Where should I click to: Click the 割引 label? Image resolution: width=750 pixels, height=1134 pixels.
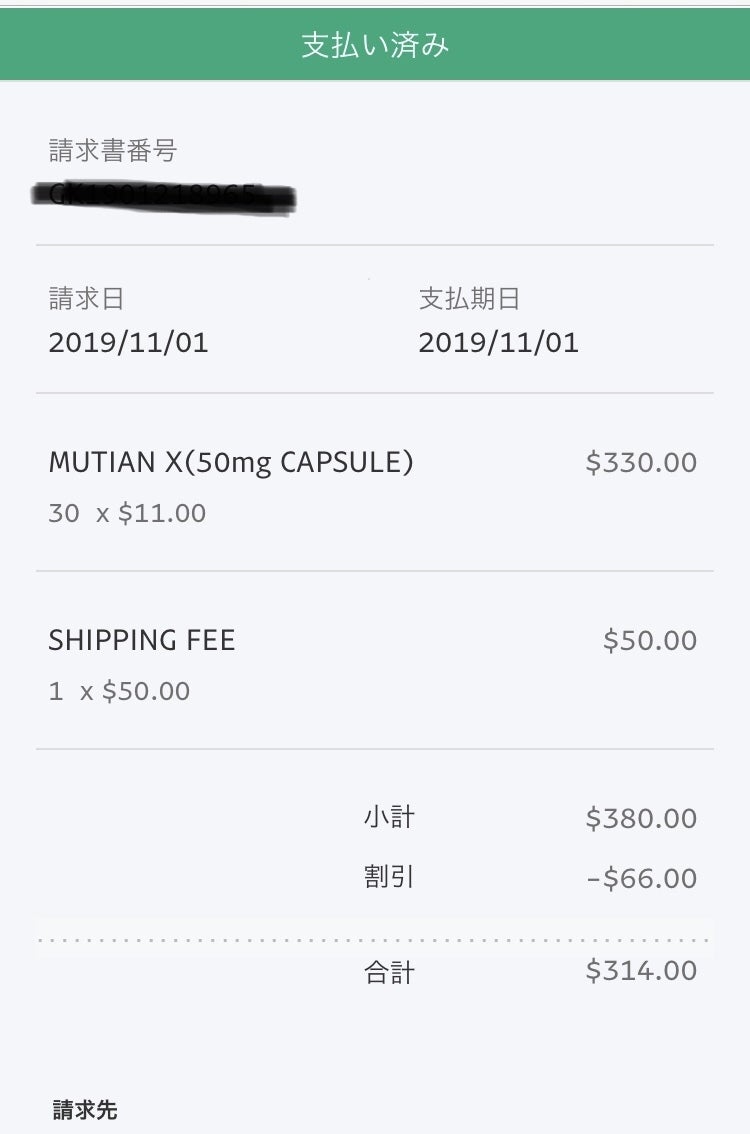coord(389,878)
